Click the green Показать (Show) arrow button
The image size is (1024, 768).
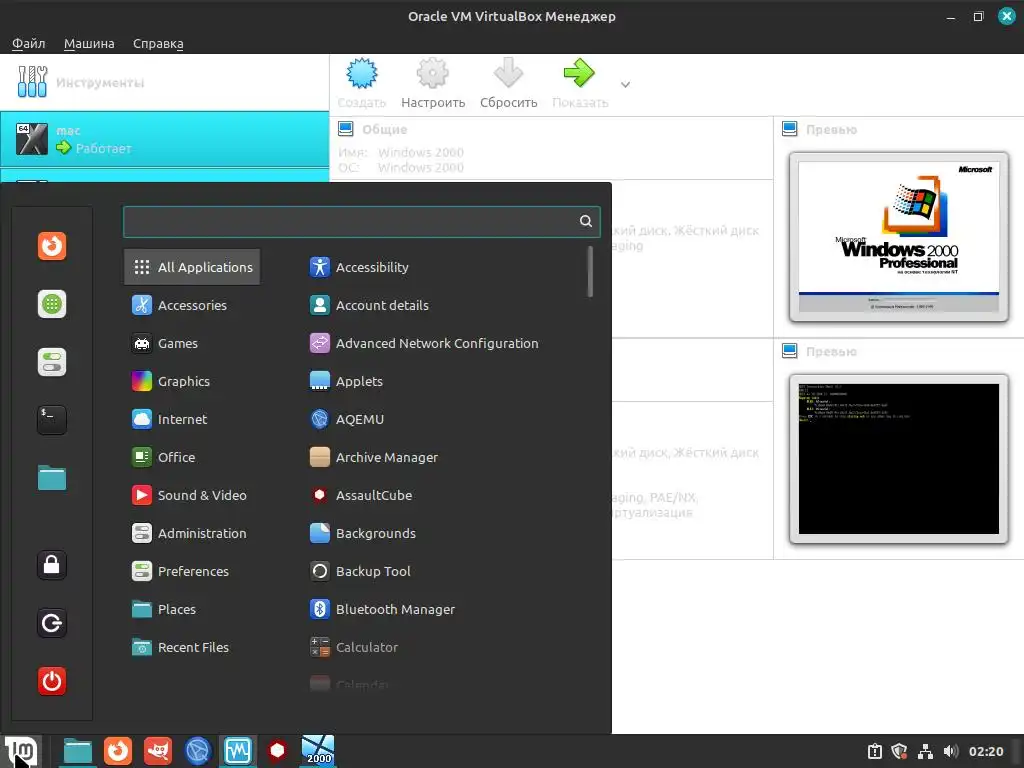coord(580,83)
